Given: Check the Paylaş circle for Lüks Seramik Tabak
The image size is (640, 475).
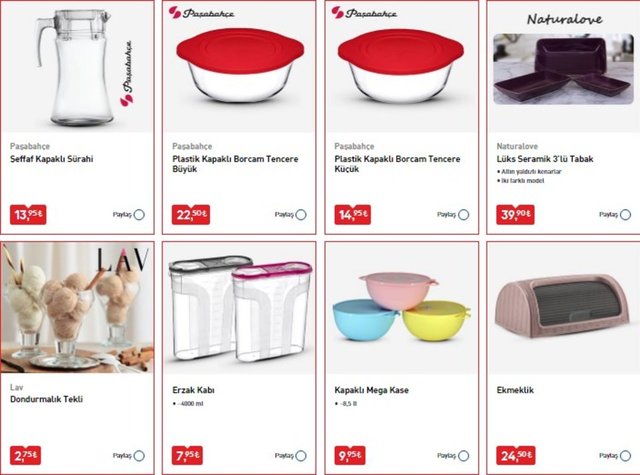Looking at the screenshot, I should [626, 215].
